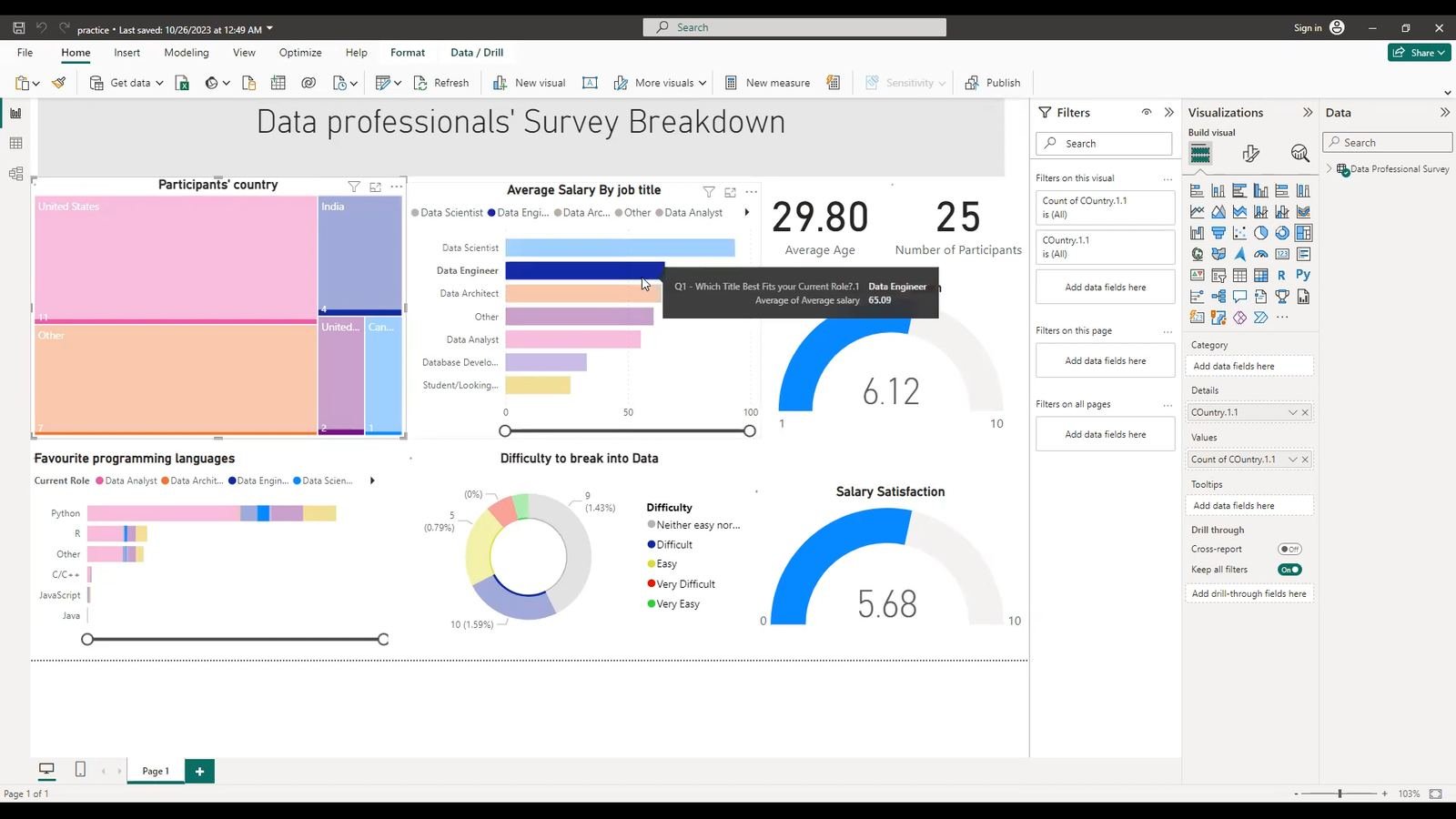Select the R script visual icon

pos(1281,275)
